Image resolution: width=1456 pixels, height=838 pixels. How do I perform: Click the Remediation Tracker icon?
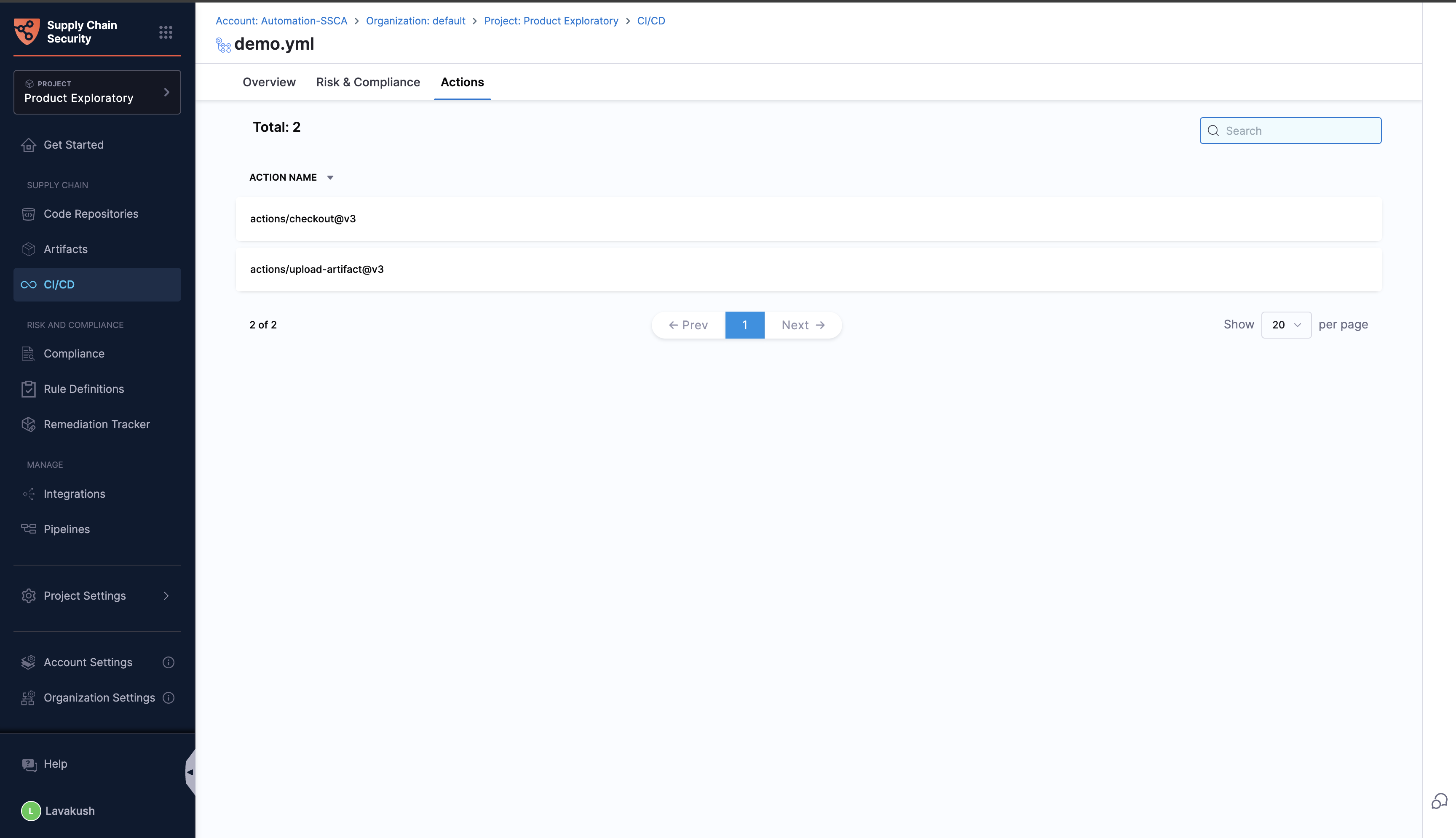(28, 424)
